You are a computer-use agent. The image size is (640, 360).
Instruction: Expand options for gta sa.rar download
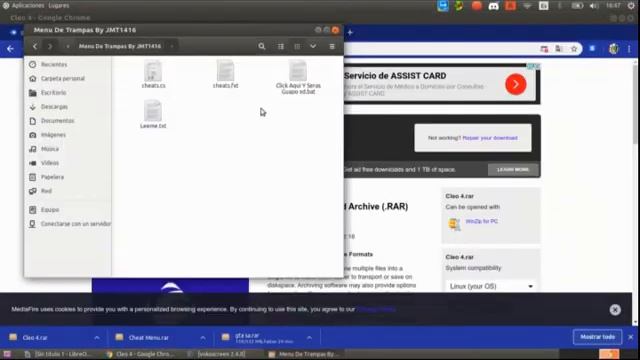coord(309,338)
